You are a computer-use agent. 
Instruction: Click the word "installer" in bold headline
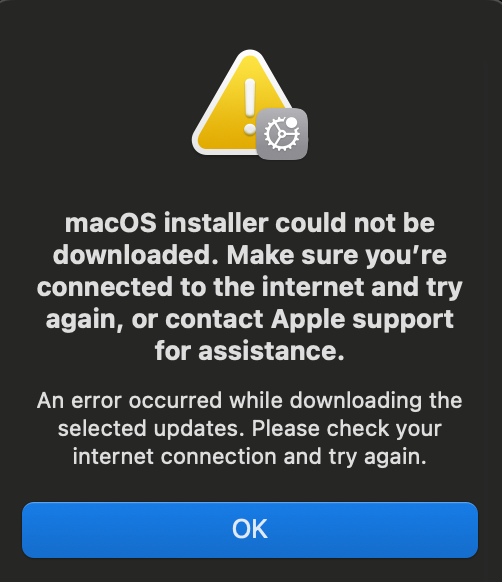click(x=216, y=223)
